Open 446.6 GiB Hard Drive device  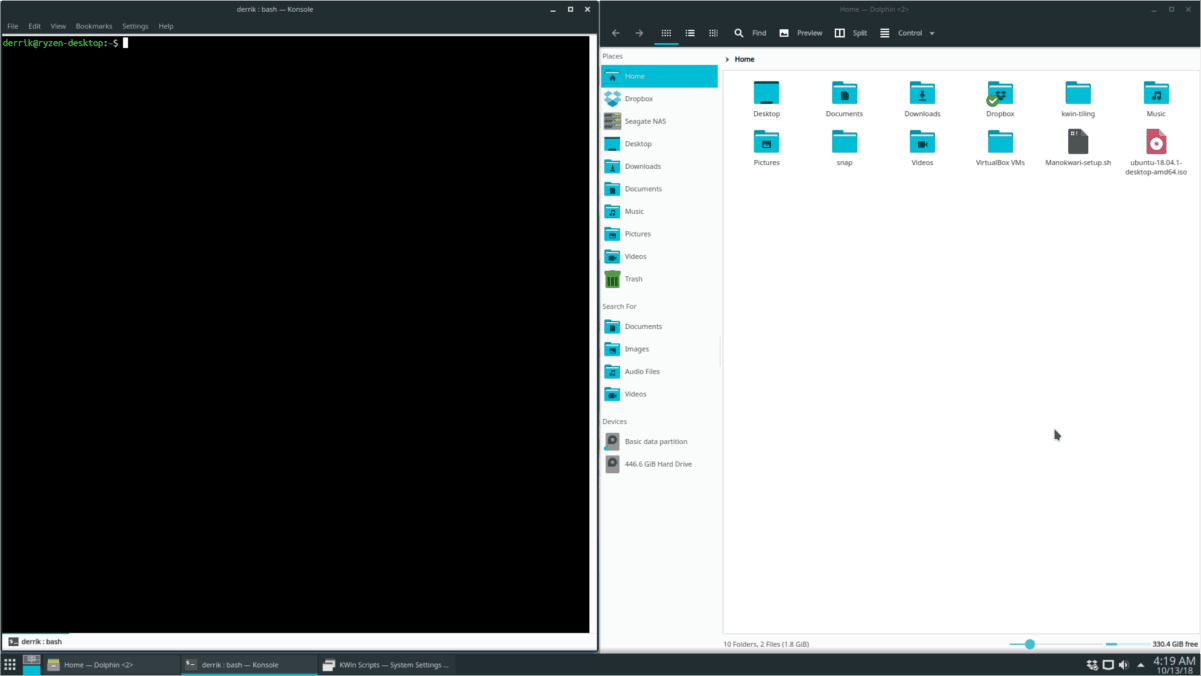click(660, 464)
